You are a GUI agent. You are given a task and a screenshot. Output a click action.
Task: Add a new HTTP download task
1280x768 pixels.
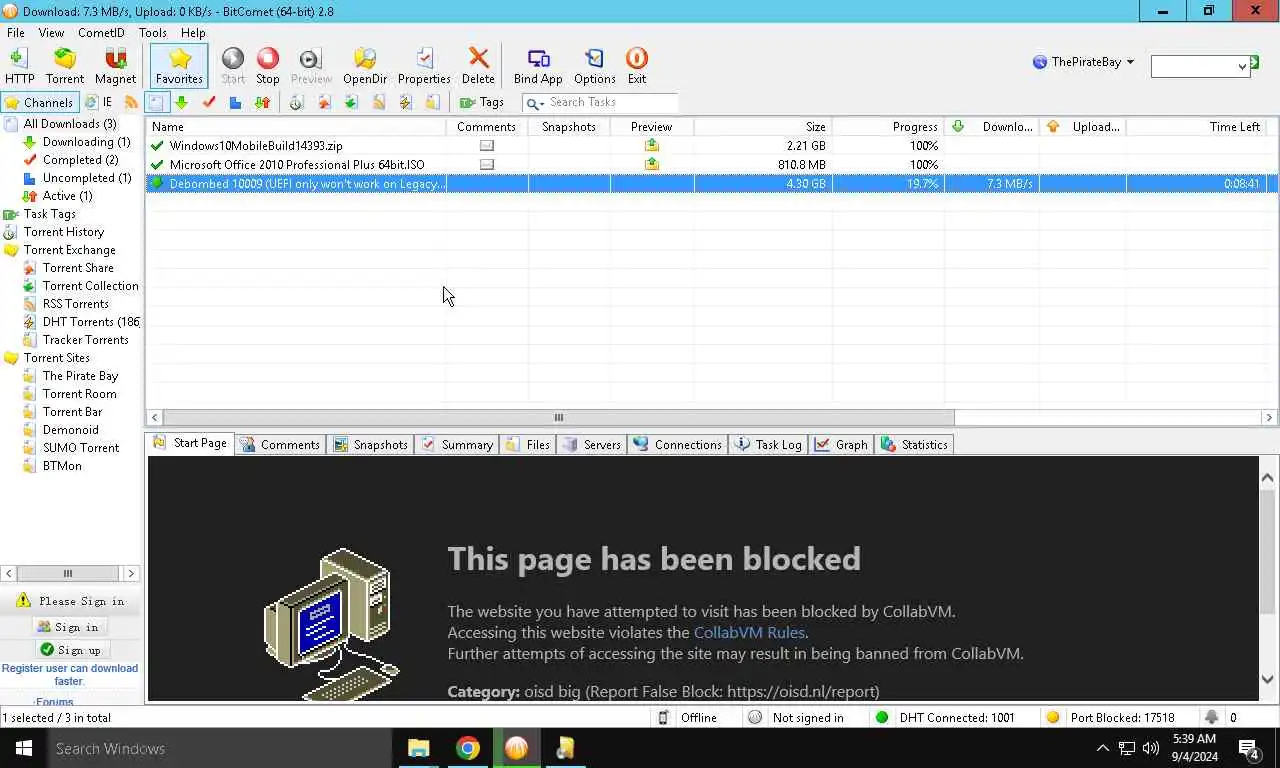[19, 66]
